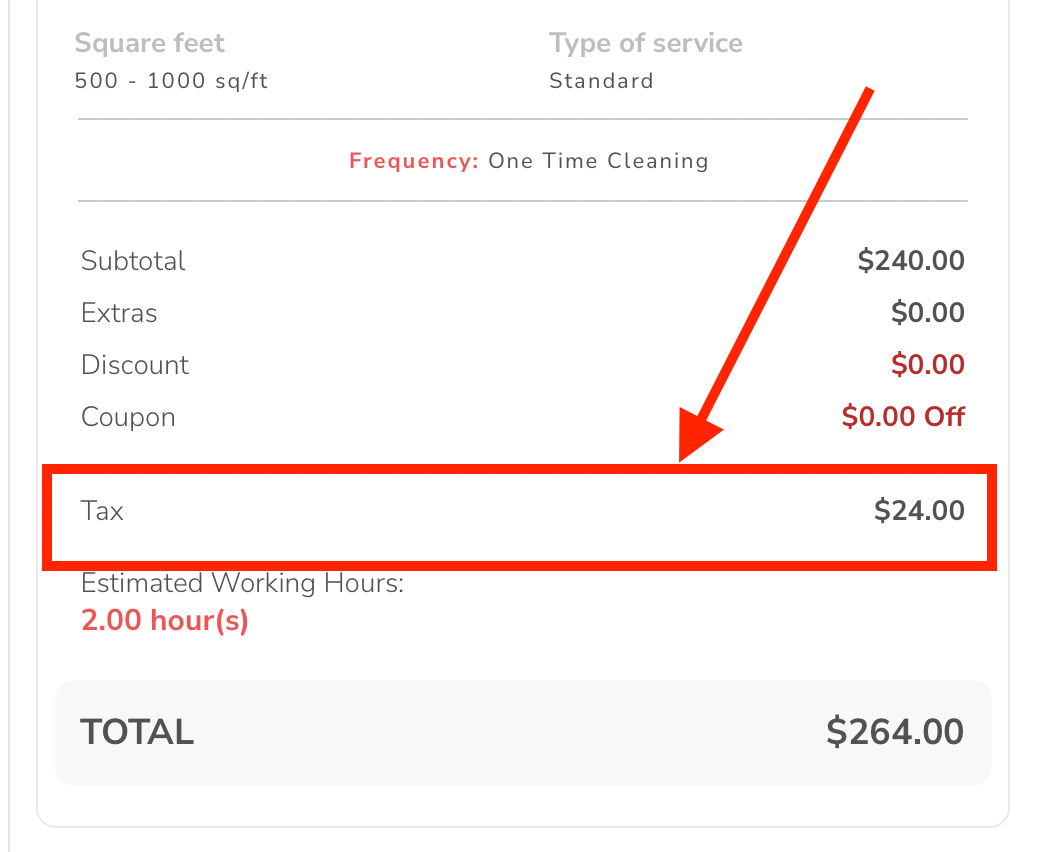Click the $0.00 Off coupon value

(x=903, y=417)
